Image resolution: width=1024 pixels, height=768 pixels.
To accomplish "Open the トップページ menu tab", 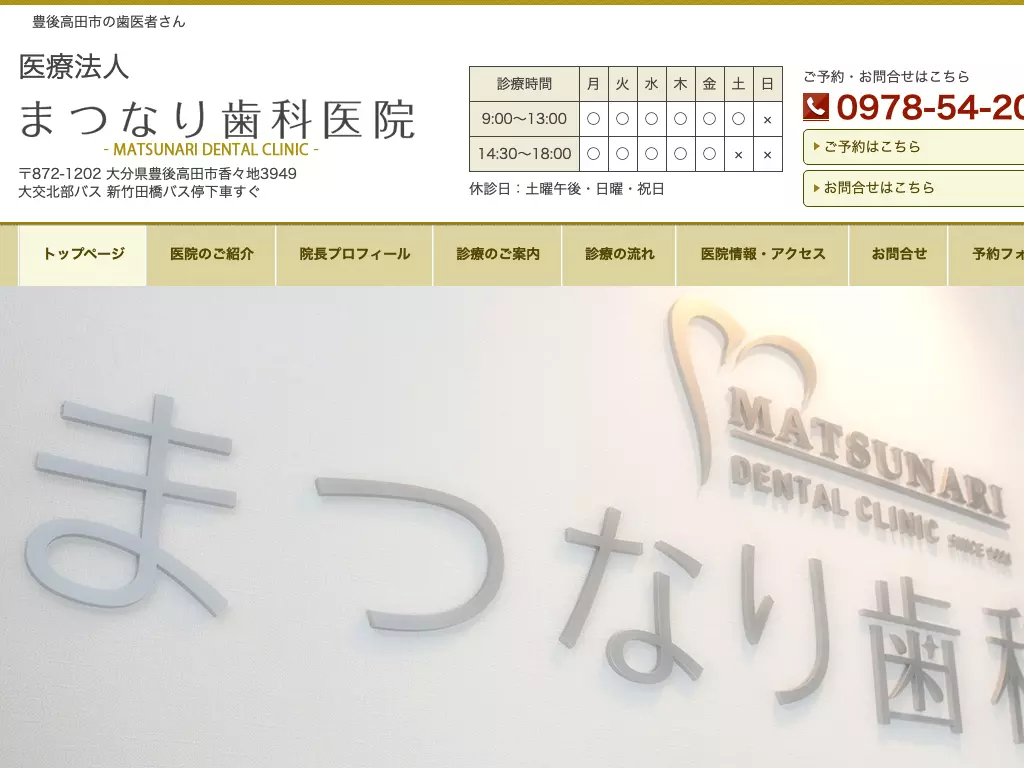I will (x=83, y=255).
